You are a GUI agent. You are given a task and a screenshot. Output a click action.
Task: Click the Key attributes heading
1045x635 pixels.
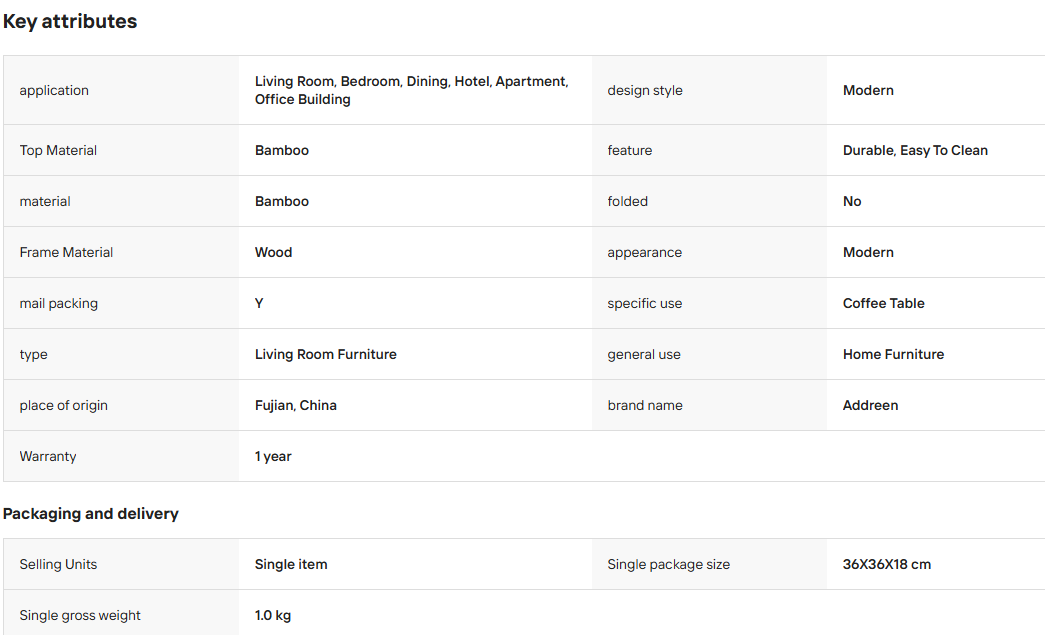tap(70, 21)
